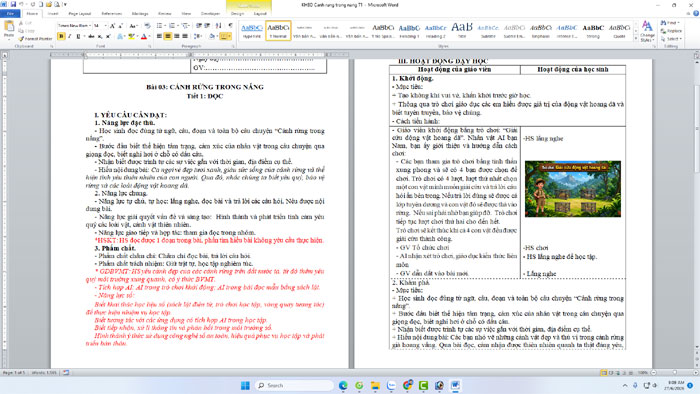Select the Center alignment icon
Image resolution: width=700 pixels, height=394 pixels.
click(x=168, y=36)
